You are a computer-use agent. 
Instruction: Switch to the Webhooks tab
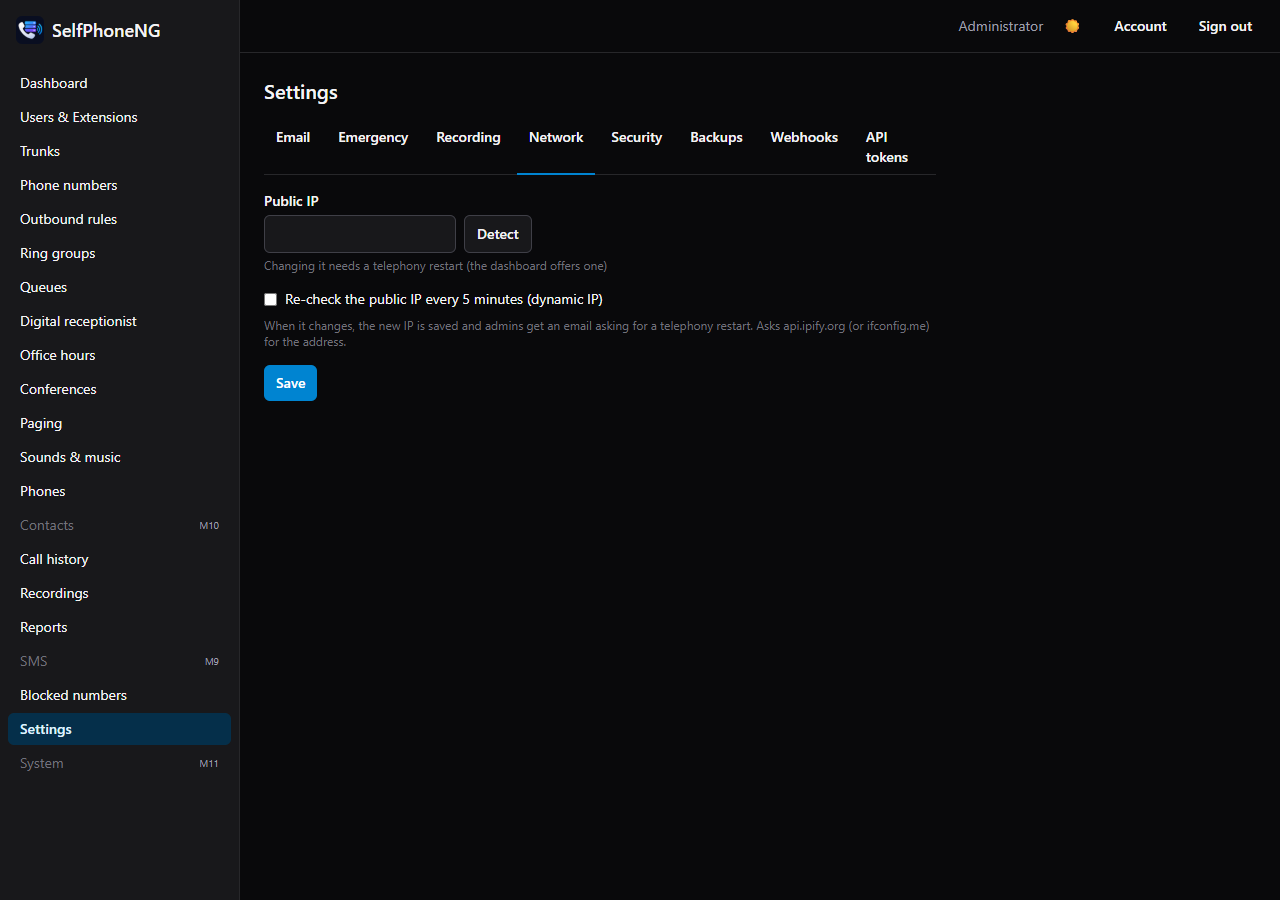804,137
